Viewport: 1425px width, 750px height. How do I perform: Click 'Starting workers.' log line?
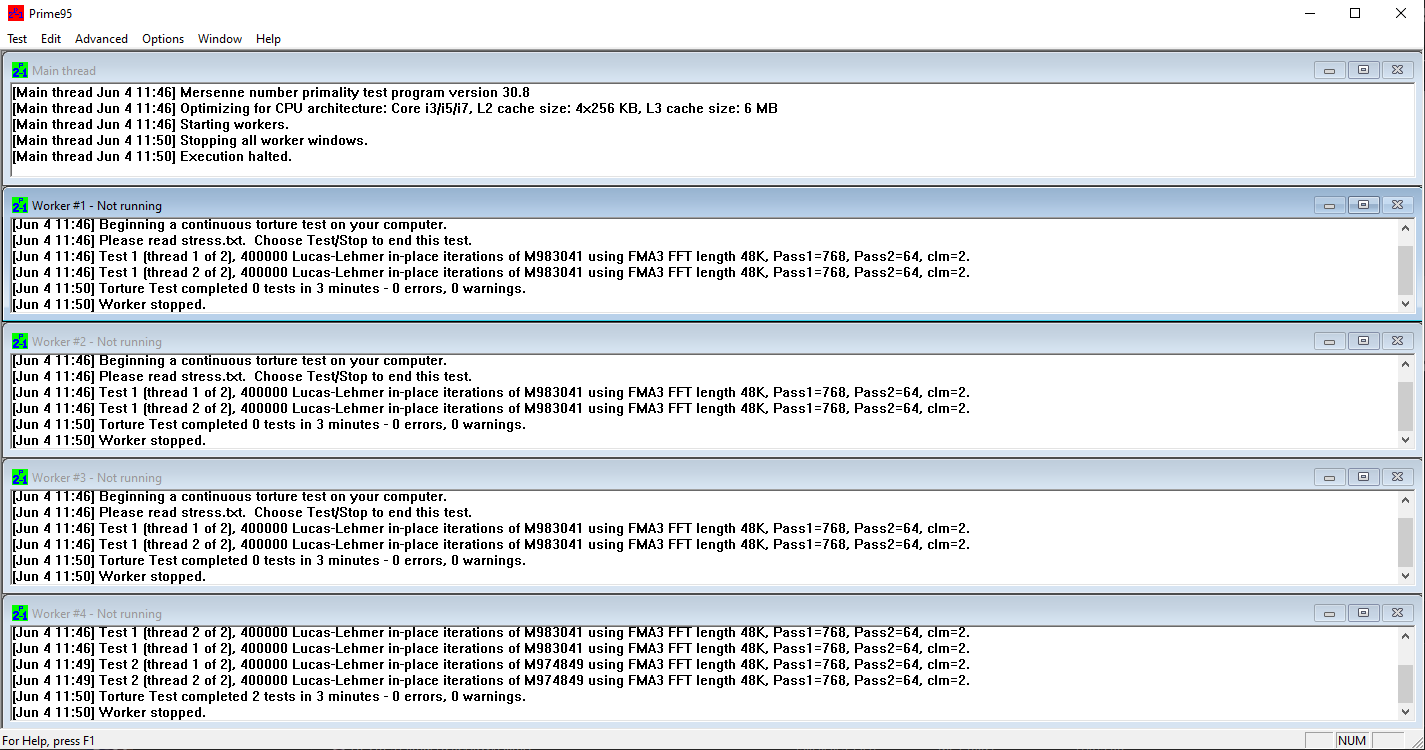click(150, 124)
